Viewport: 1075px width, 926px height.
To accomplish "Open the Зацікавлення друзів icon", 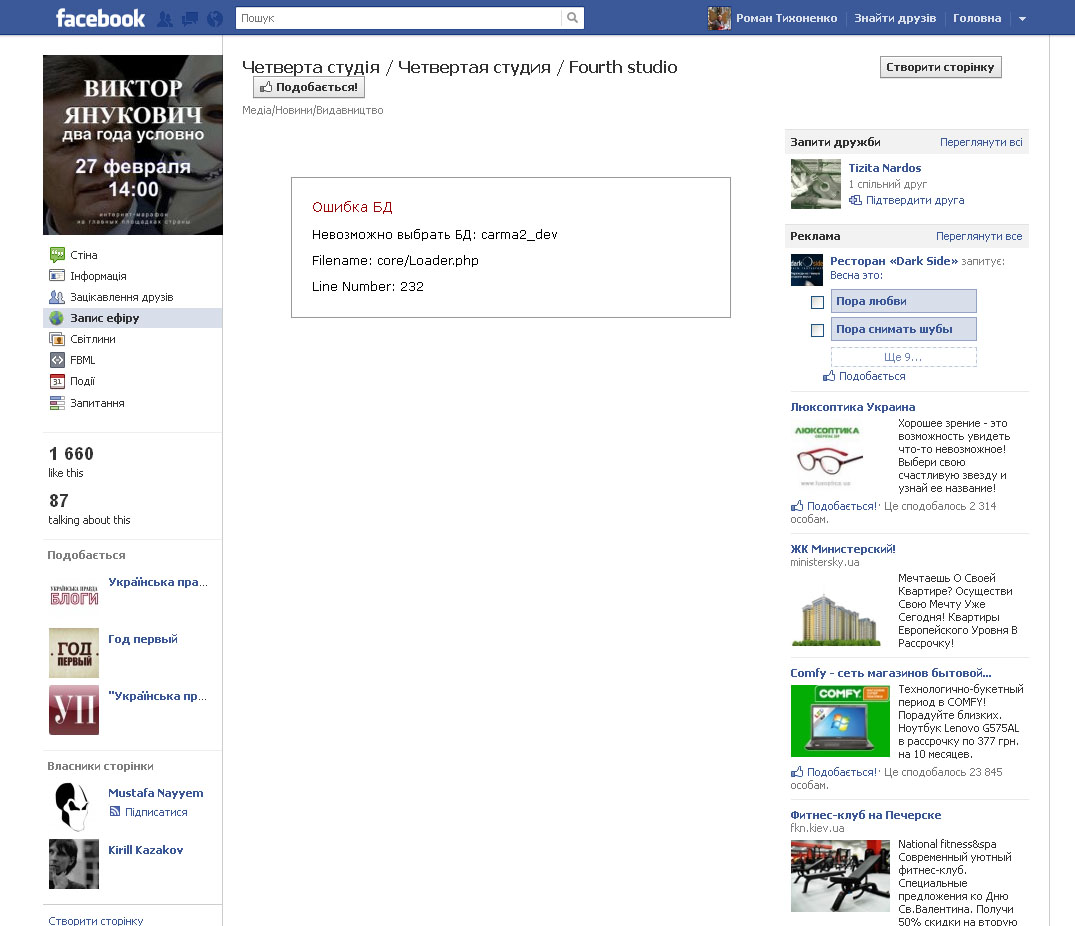I will point(57,297).
